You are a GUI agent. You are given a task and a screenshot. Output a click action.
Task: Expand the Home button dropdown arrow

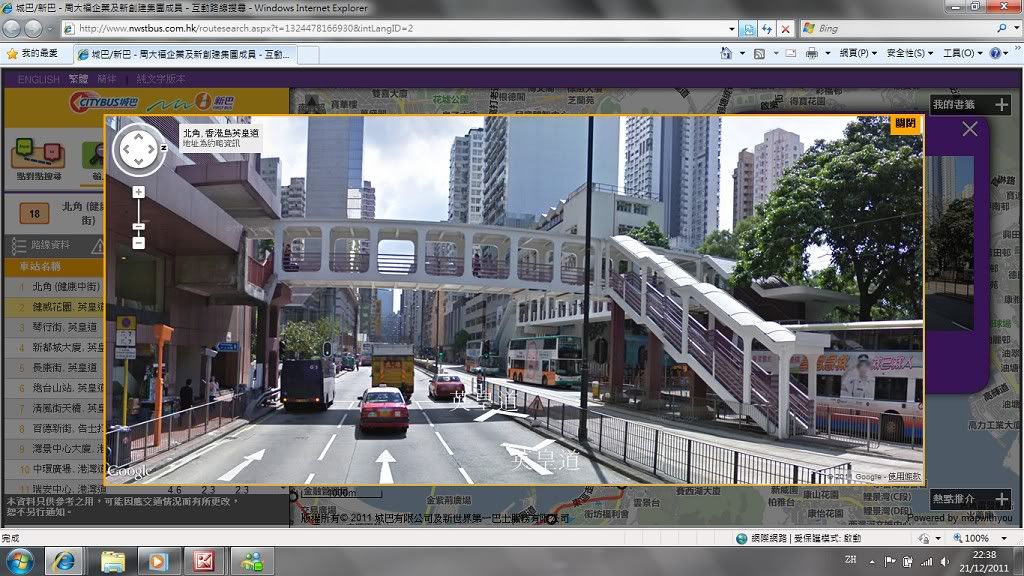[x=742, y=54]
